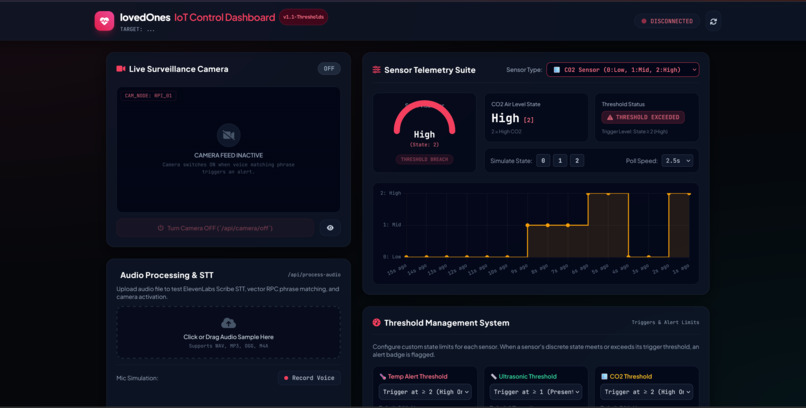This screenshot has width=806, height=408.
Task: Click the v1.1-Thresholds version badge
Action: [x=303, y=17]
